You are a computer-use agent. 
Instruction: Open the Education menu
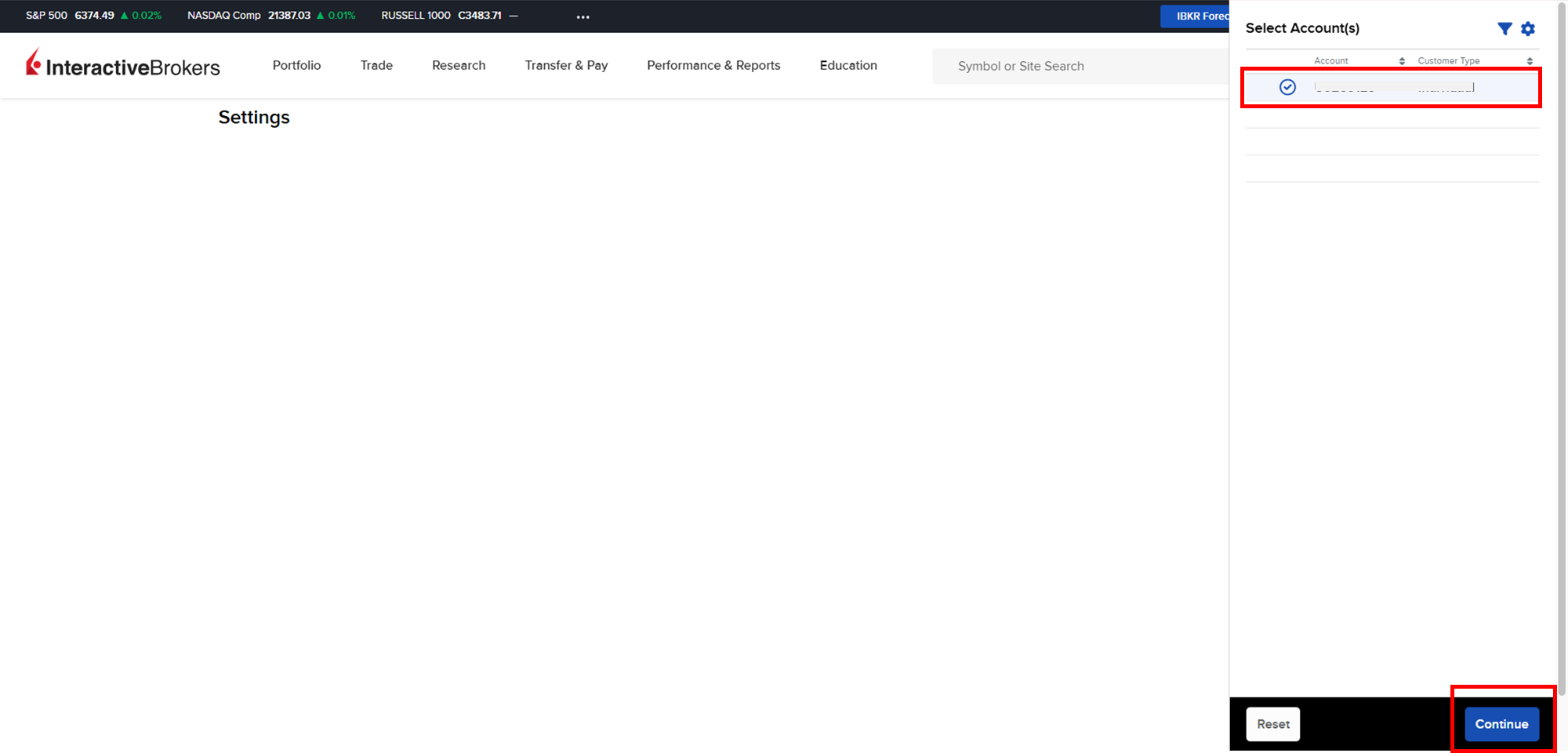click(x=848, y=65)
